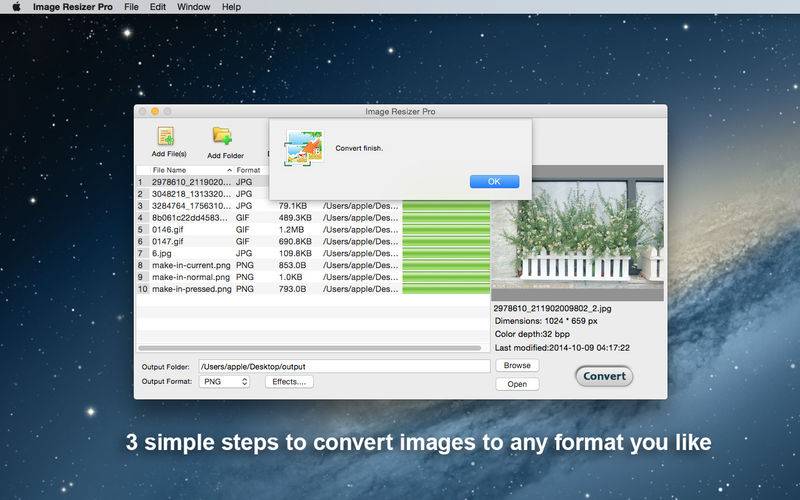The image size is (800, 500).
Task: Click the progress bar in the 6.jpg row
Action: (x=446, y=253)
